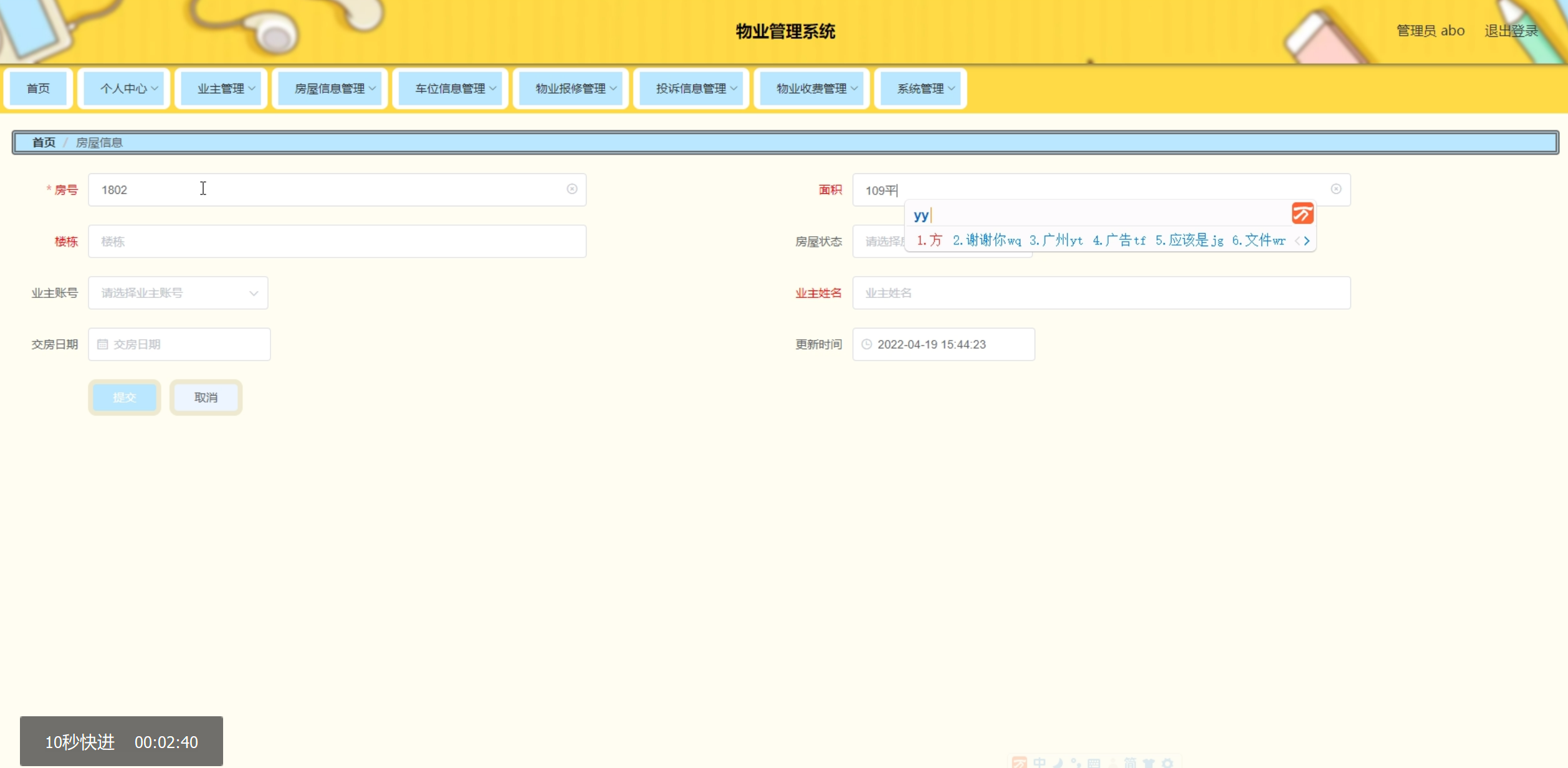
Task: Open the 首页 navigation tab
Action: coord(38,89)
